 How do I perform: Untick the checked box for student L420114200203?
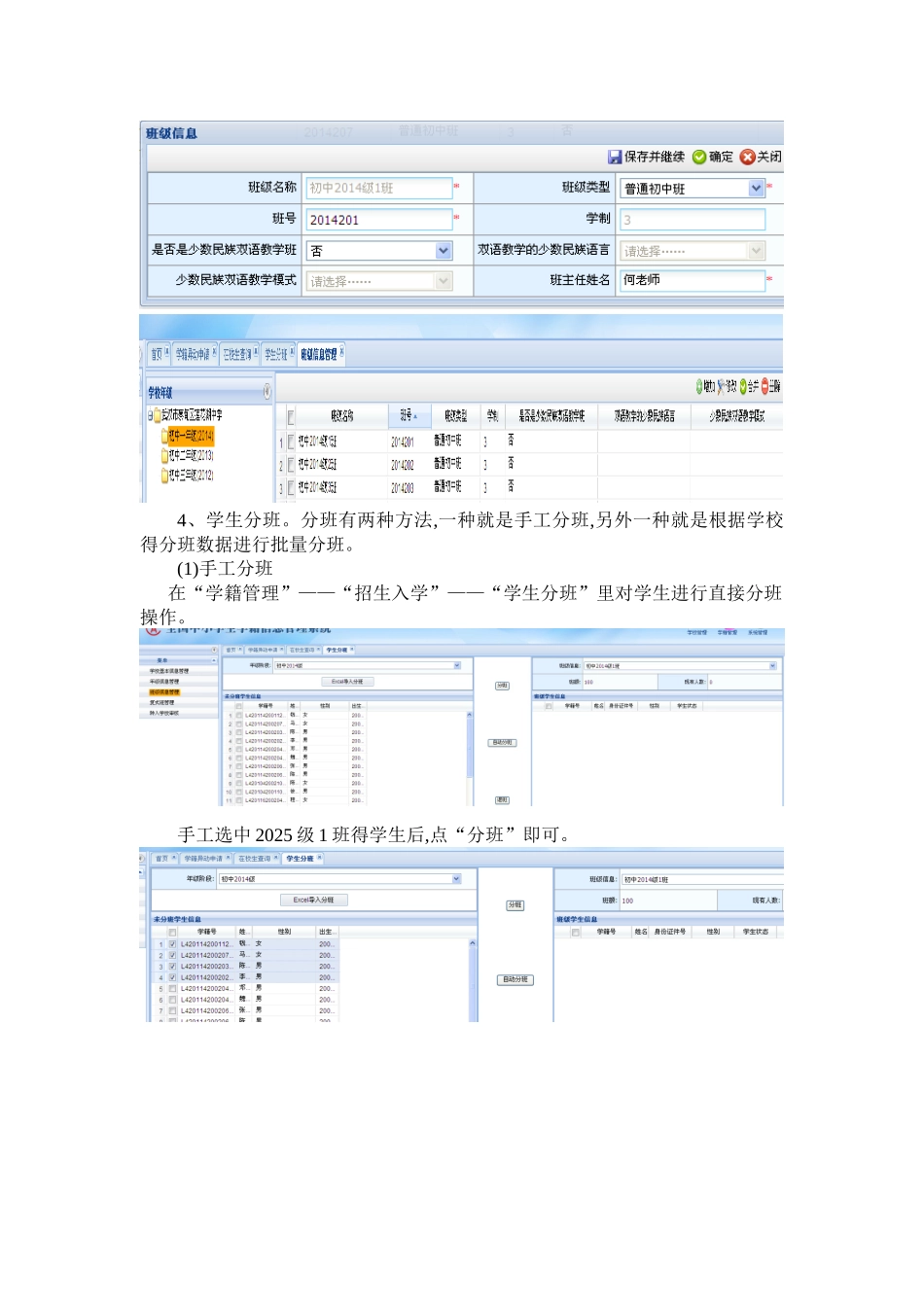[x=172, y=967]
